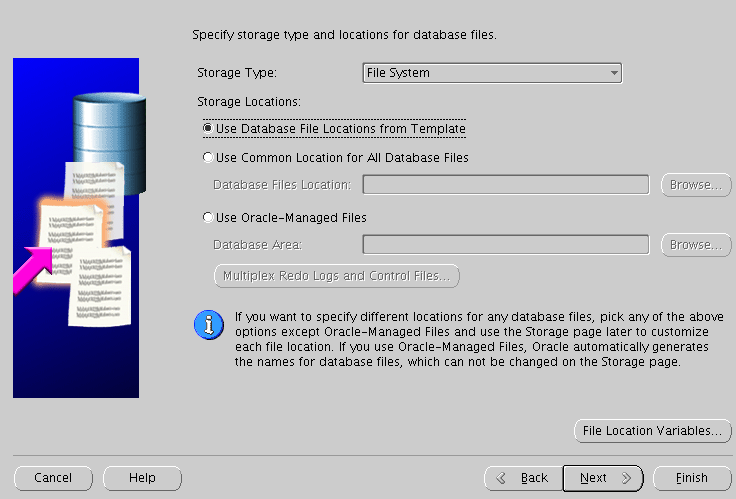
Task: Click the Database Files Location field
Action: (x=506, y=184)
